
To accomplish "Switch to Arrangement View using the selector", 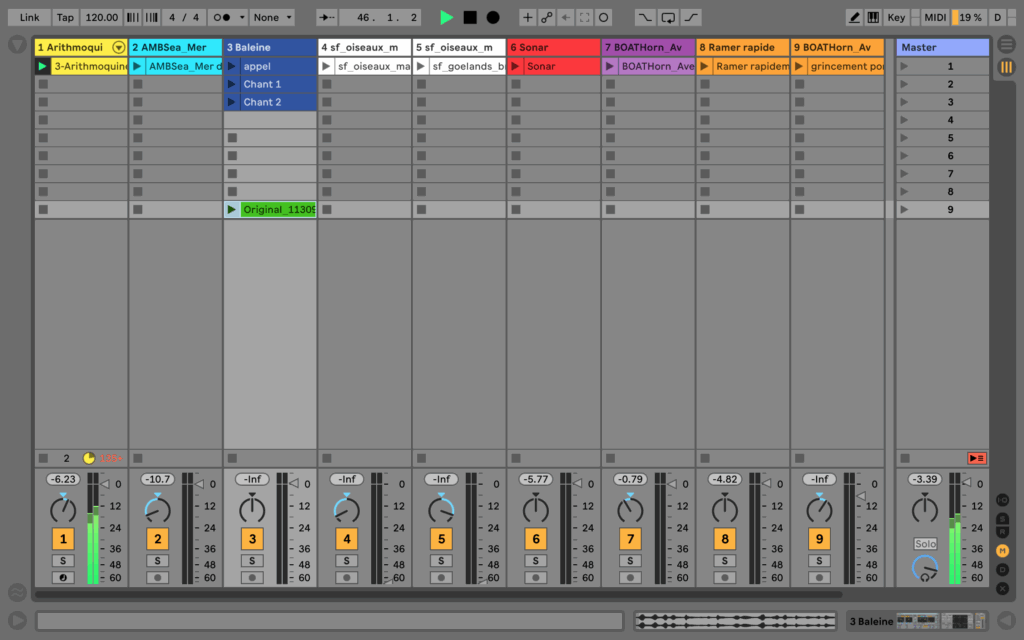I will click(x=1006, y=45).
